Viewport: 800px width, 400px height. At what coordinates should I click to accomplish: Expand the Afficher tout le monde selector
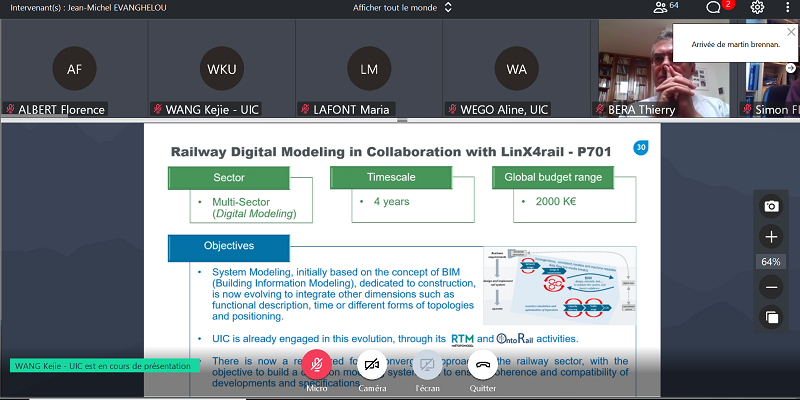(403, 8)
